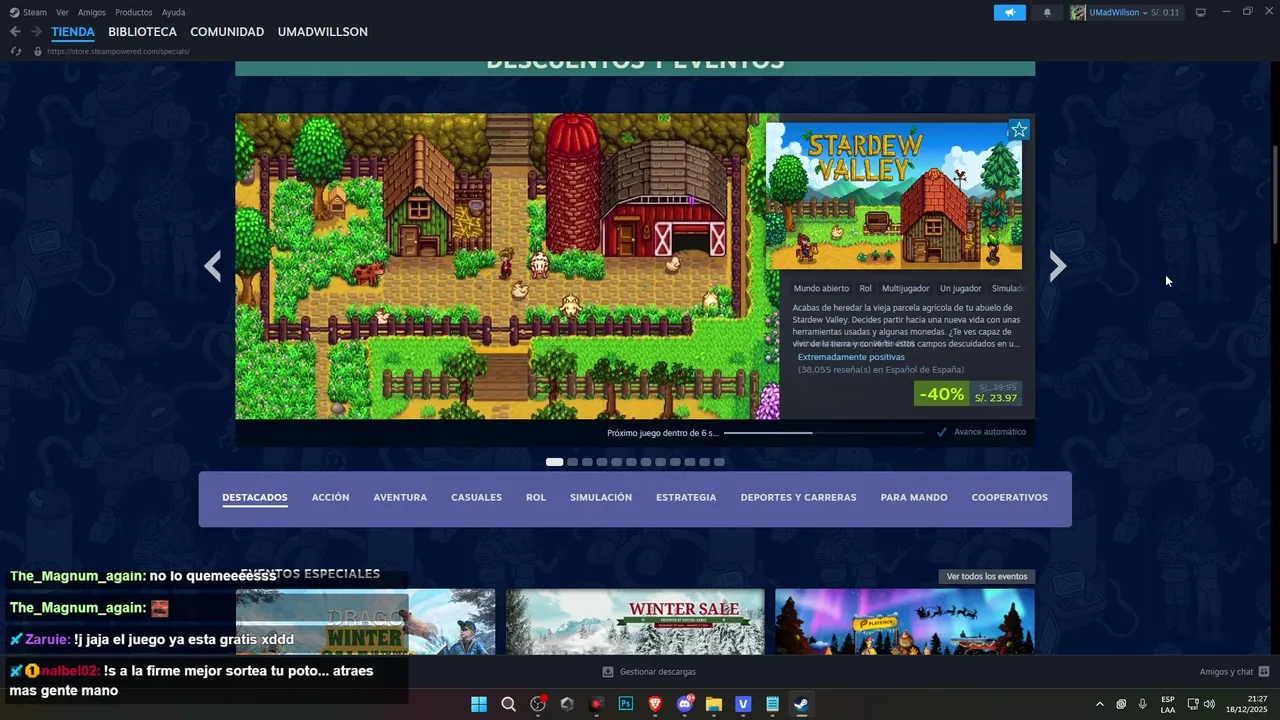Screen dimensions: 1280x720
Task: Select the second carousel page dot
Action: click(572, 462)
